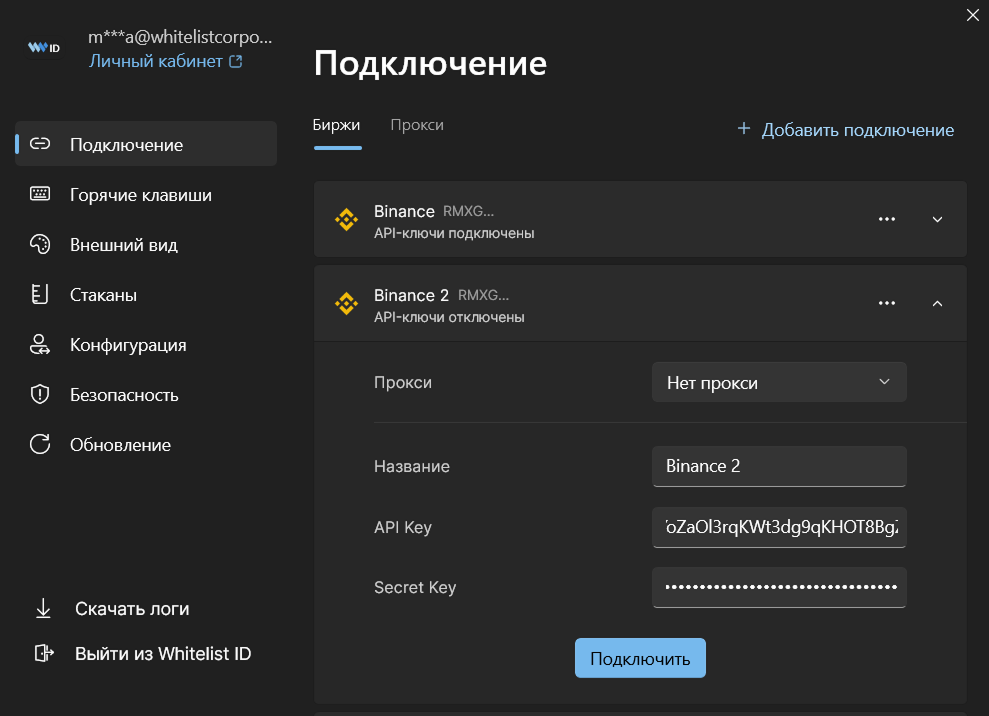Viewport: 989px width, 716px height.
Task: Select the Биржи tab
Action: coord(337,125)
